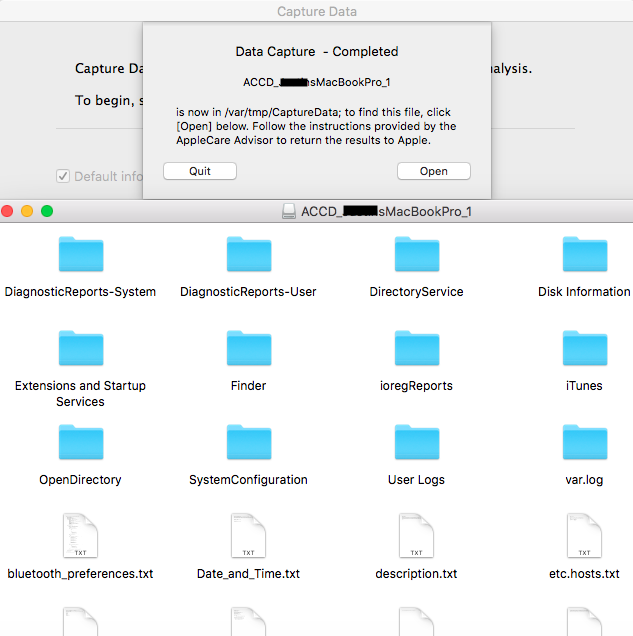
Task: Select the DirectoryService folder icon
Action: [416, 254]
